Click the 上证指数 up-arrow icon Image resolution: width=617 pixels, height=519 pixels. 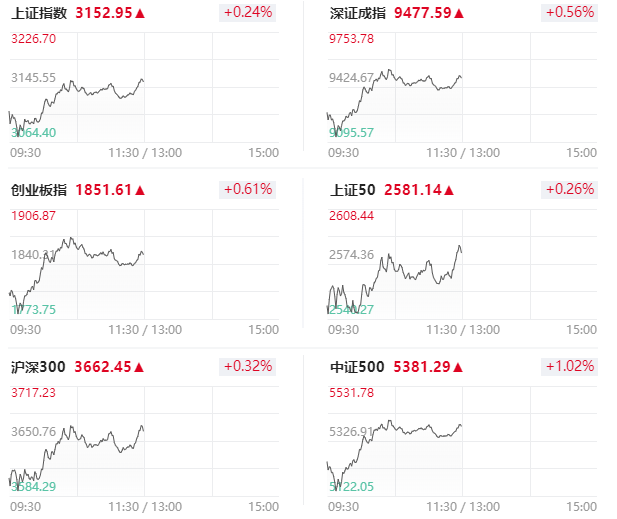click(140, 13)
